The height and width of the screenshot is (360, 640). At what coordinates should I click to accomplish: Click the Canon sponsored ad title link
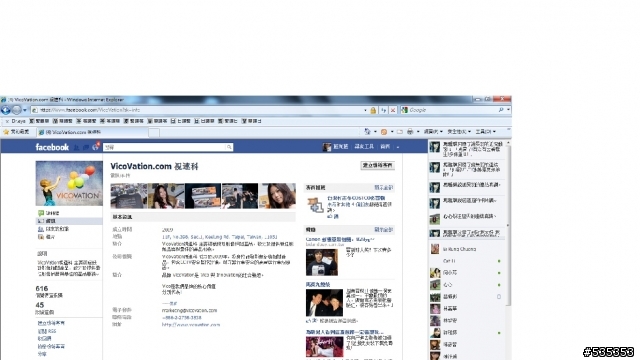click(340, 239)
